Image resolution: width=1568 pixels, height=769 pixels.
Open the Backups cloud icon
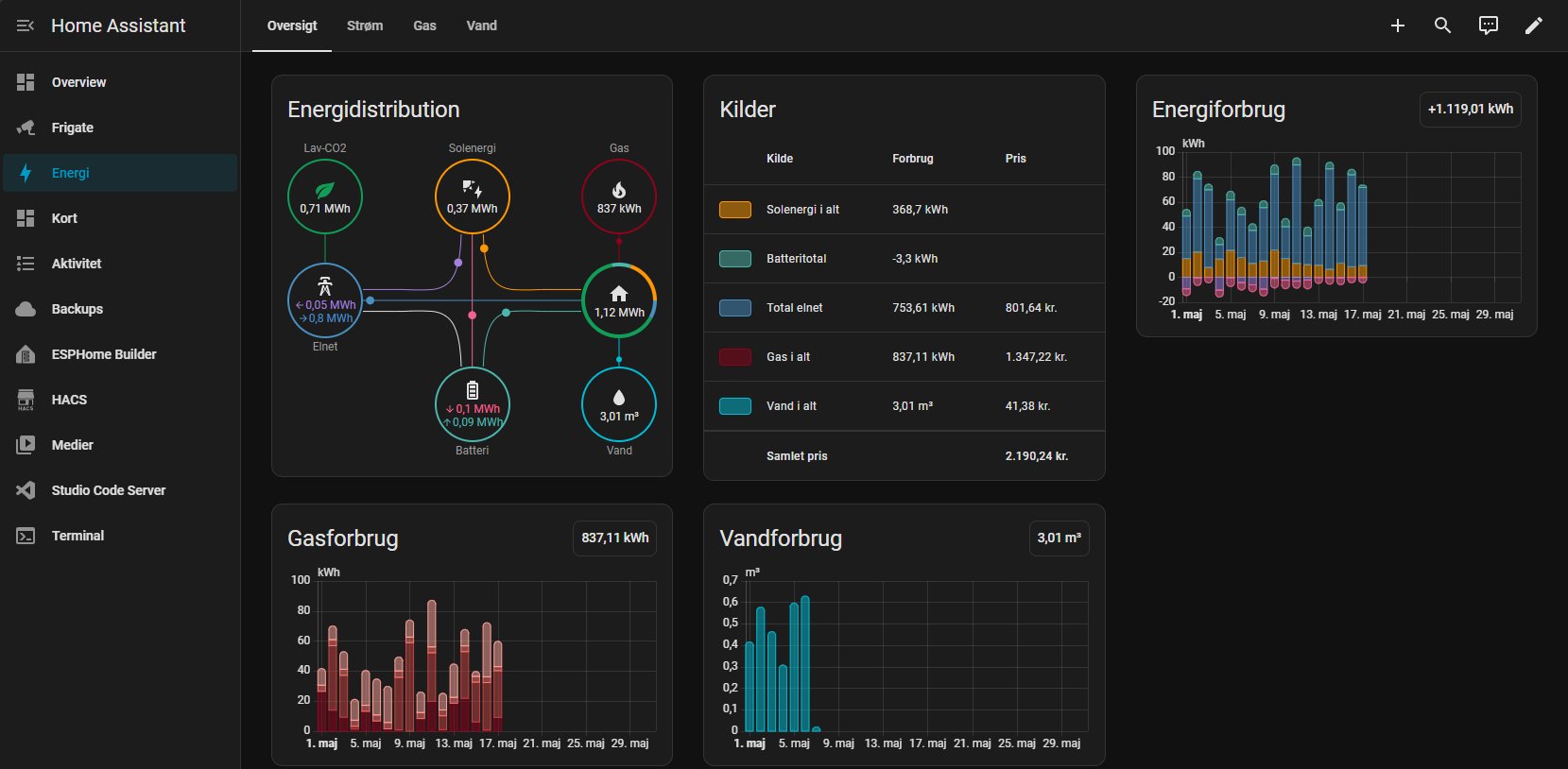(x=26, y=309)
